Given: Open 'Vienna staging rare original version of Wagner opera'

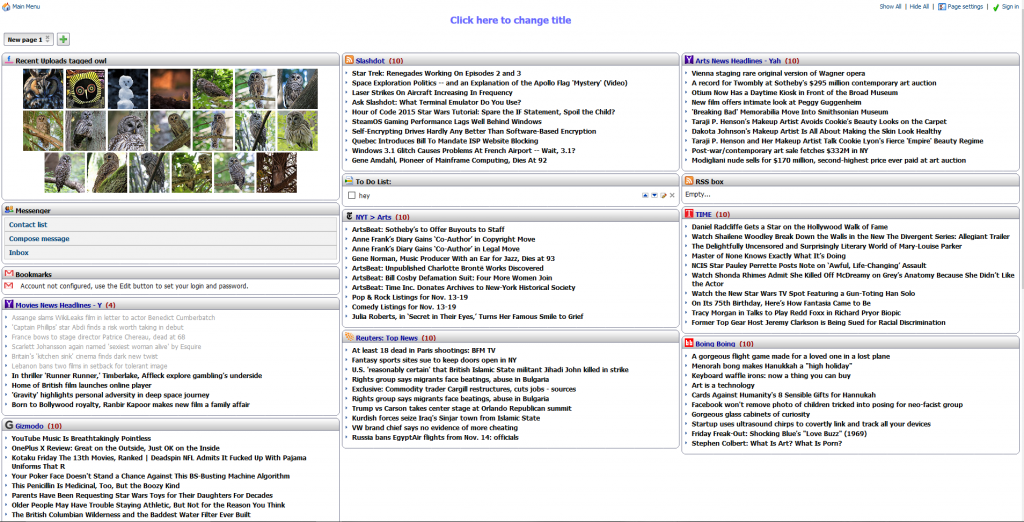Looking at the screenshot, I should coord(778,74).
